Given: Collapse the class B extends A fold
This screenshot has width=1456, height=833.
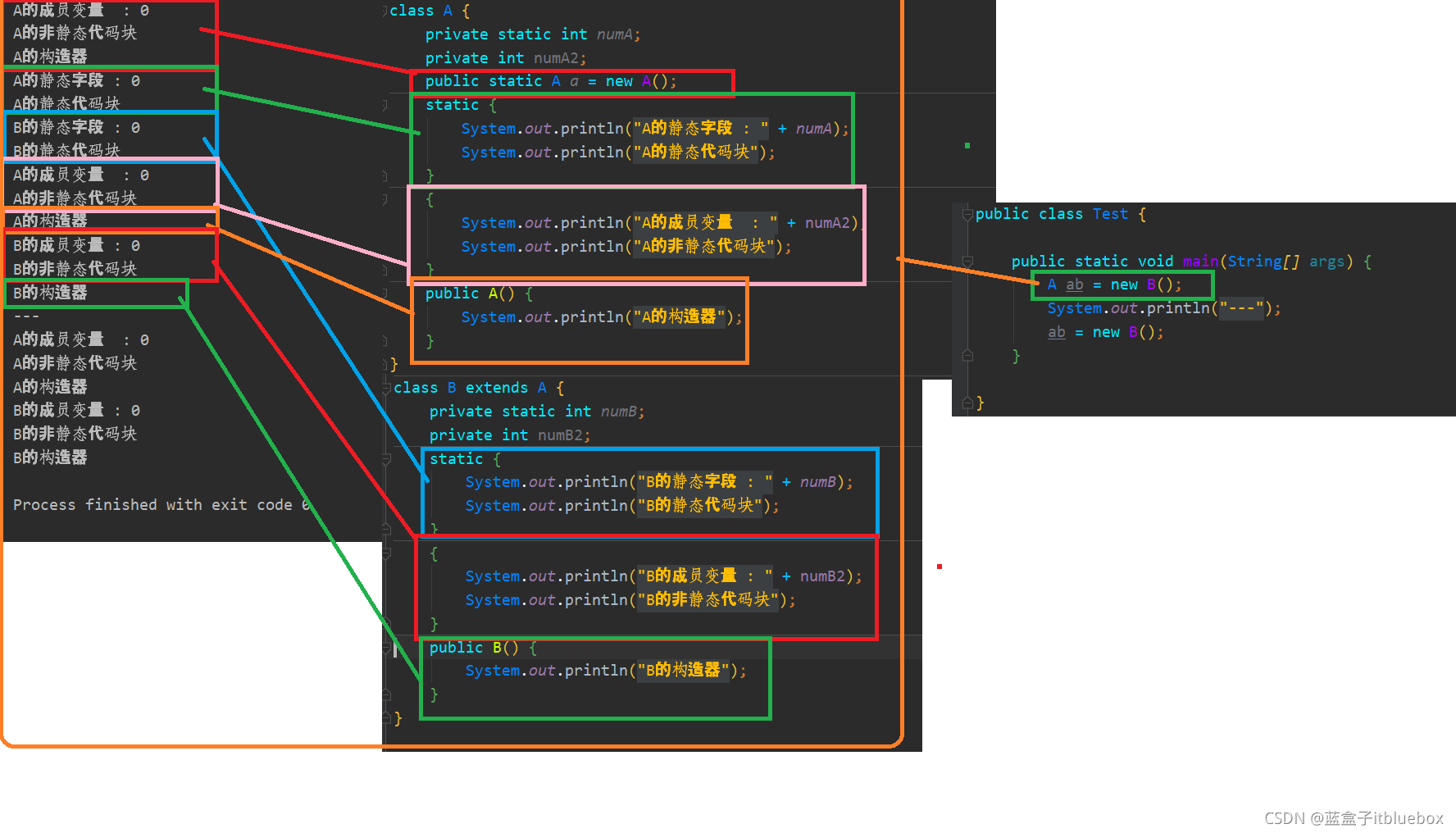Looking at the screenshot, I should tap(386, 389).
